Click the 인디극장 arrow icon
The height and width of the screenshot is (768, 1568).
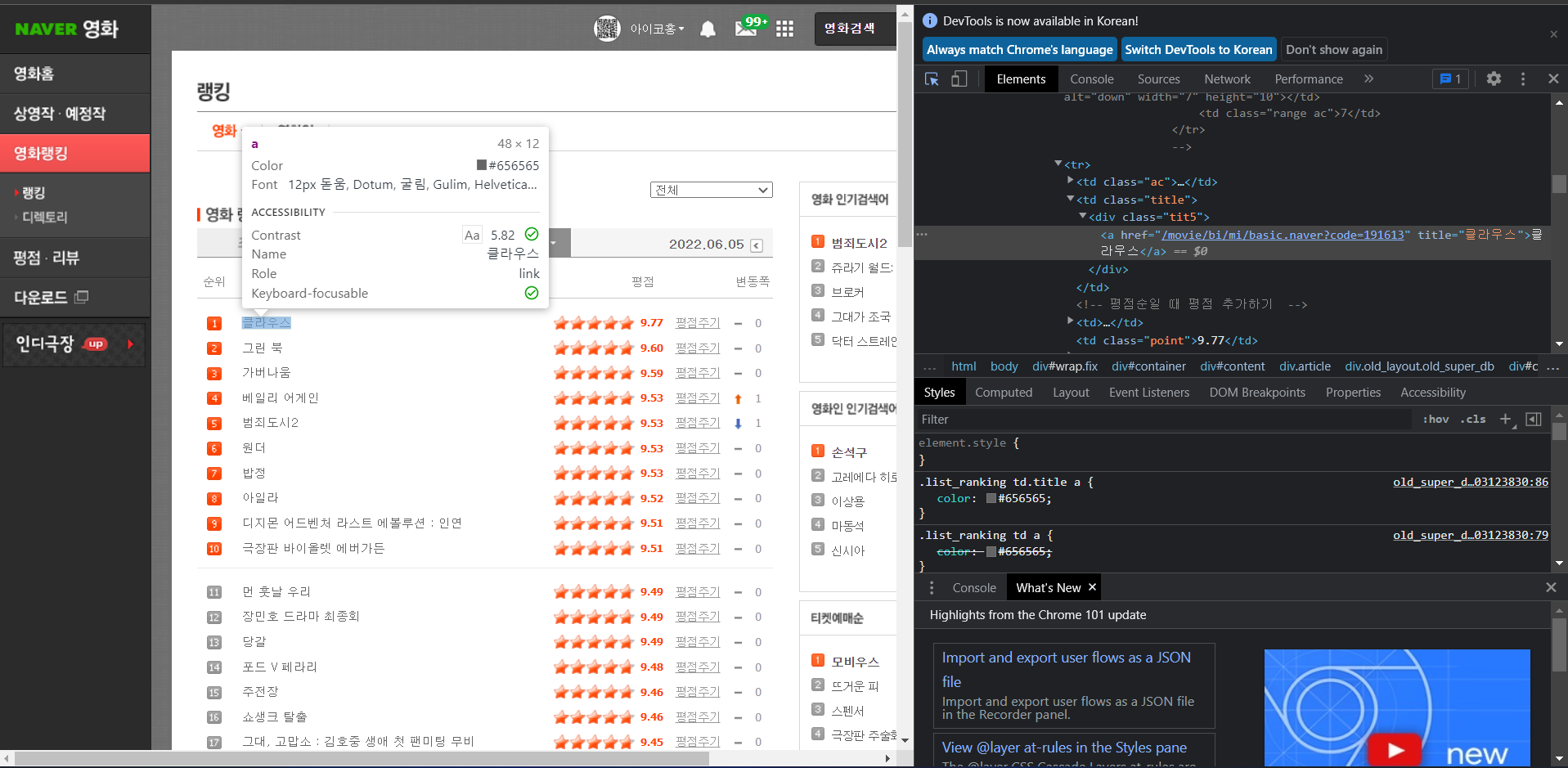pos(131,344)
